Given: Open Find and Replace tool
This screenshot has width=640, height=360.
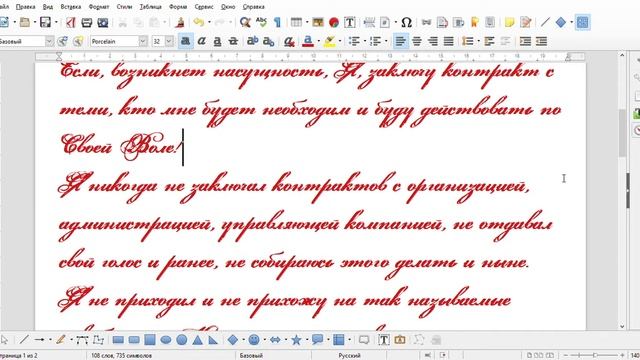Looking at the screenshot, I should (x=245, y=22).
